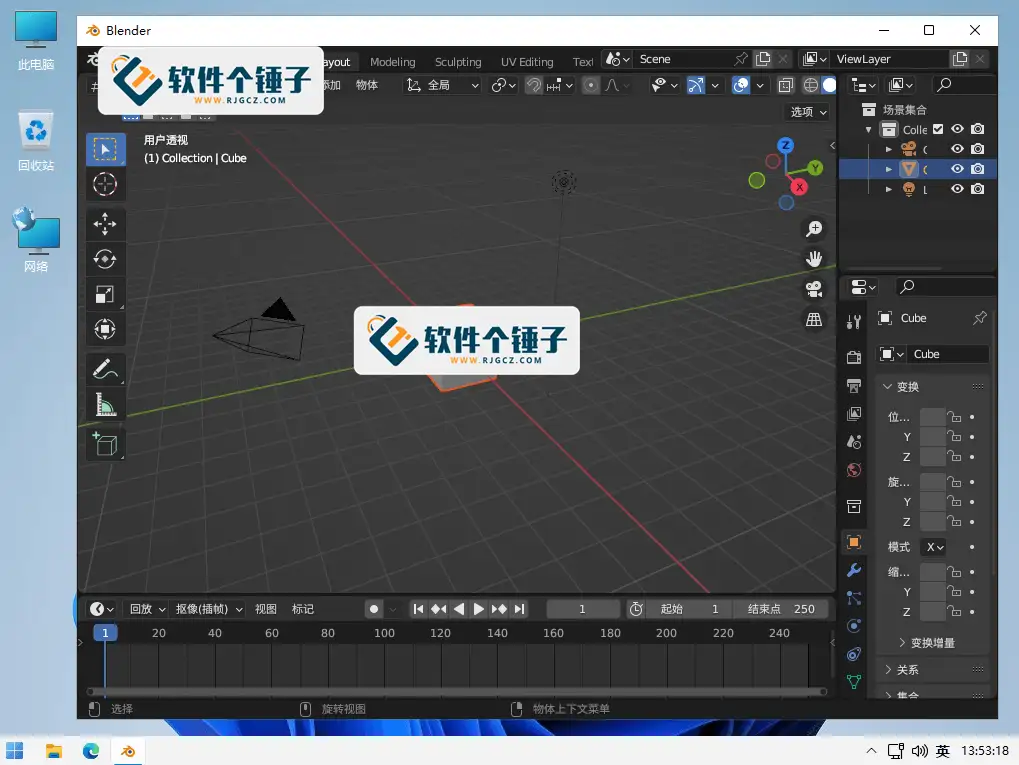The width and height of the screenshot is (1019, 765).
Task: Open File Explorer from taskbar
Action: pyautogui.click(x=53, y=751)
